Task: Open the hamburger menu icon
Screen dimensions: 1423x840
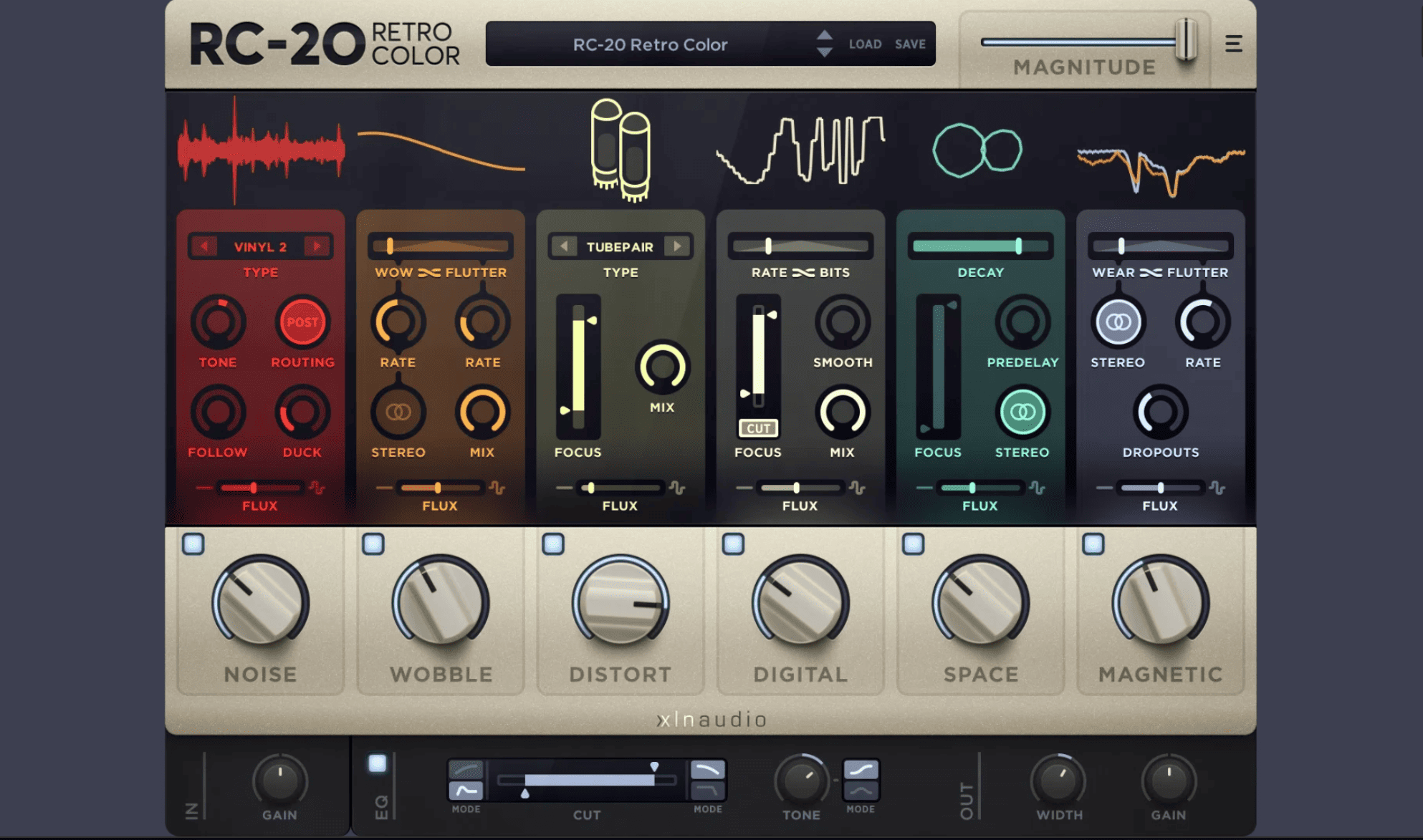Action: 1233,44
